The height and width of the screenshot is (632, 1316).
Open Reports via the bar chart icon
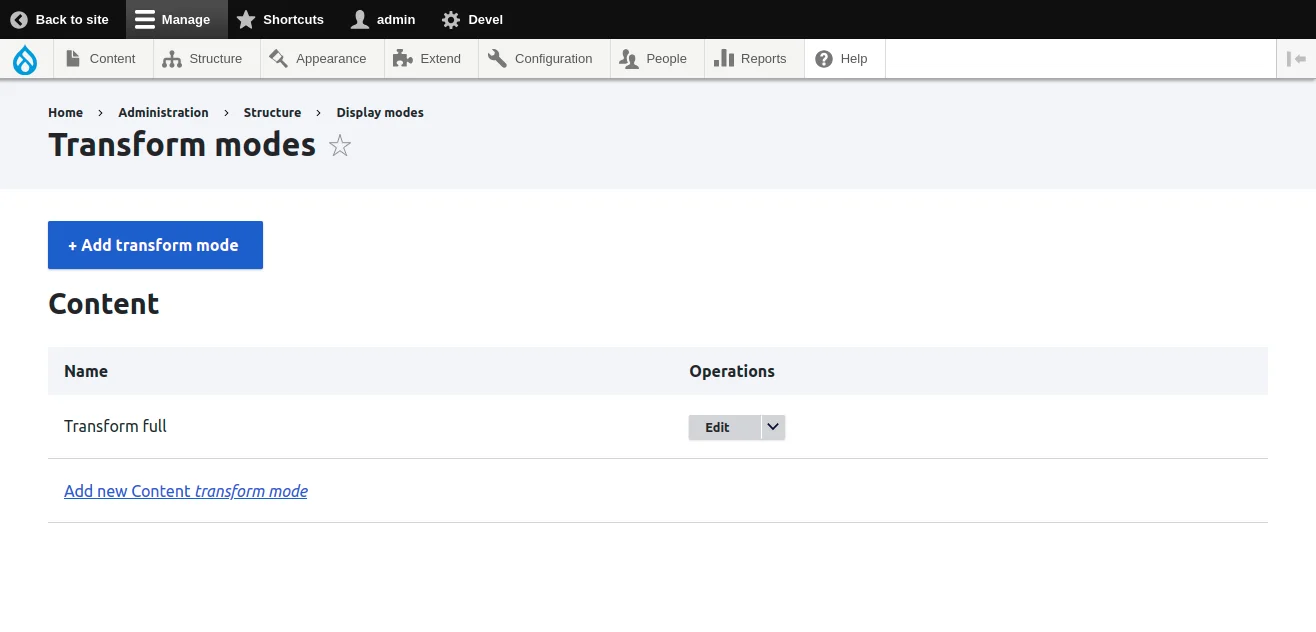722,58
